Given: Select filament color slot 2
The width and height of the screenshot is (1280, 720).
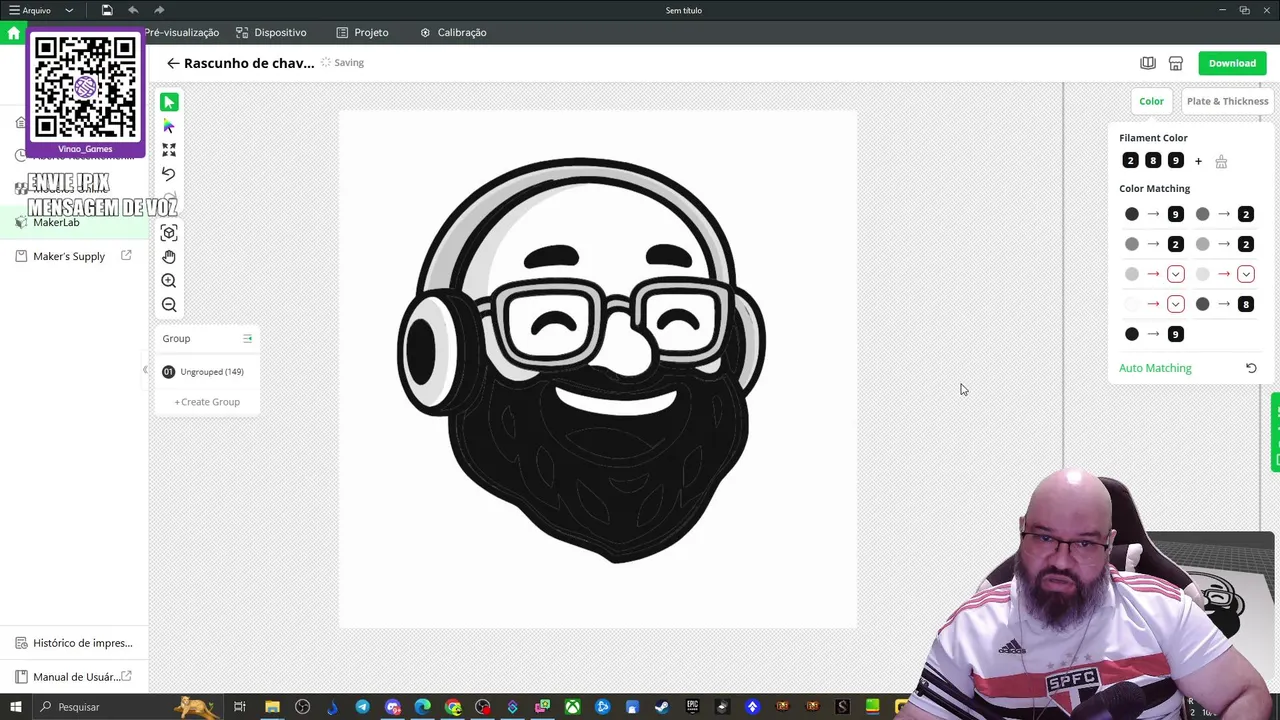Looking at the screenshot, I should (1130, 161).
